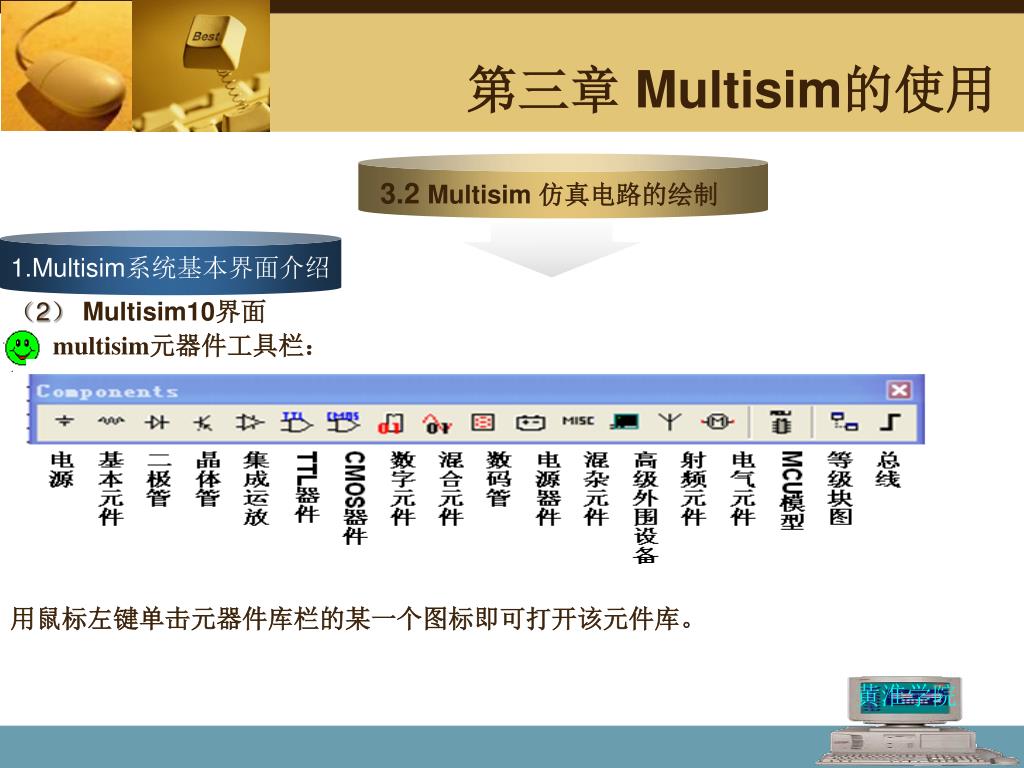This screenshot has height=768, width=1024.
Task: Click the label 二极管
Action: tap(159, 479)
